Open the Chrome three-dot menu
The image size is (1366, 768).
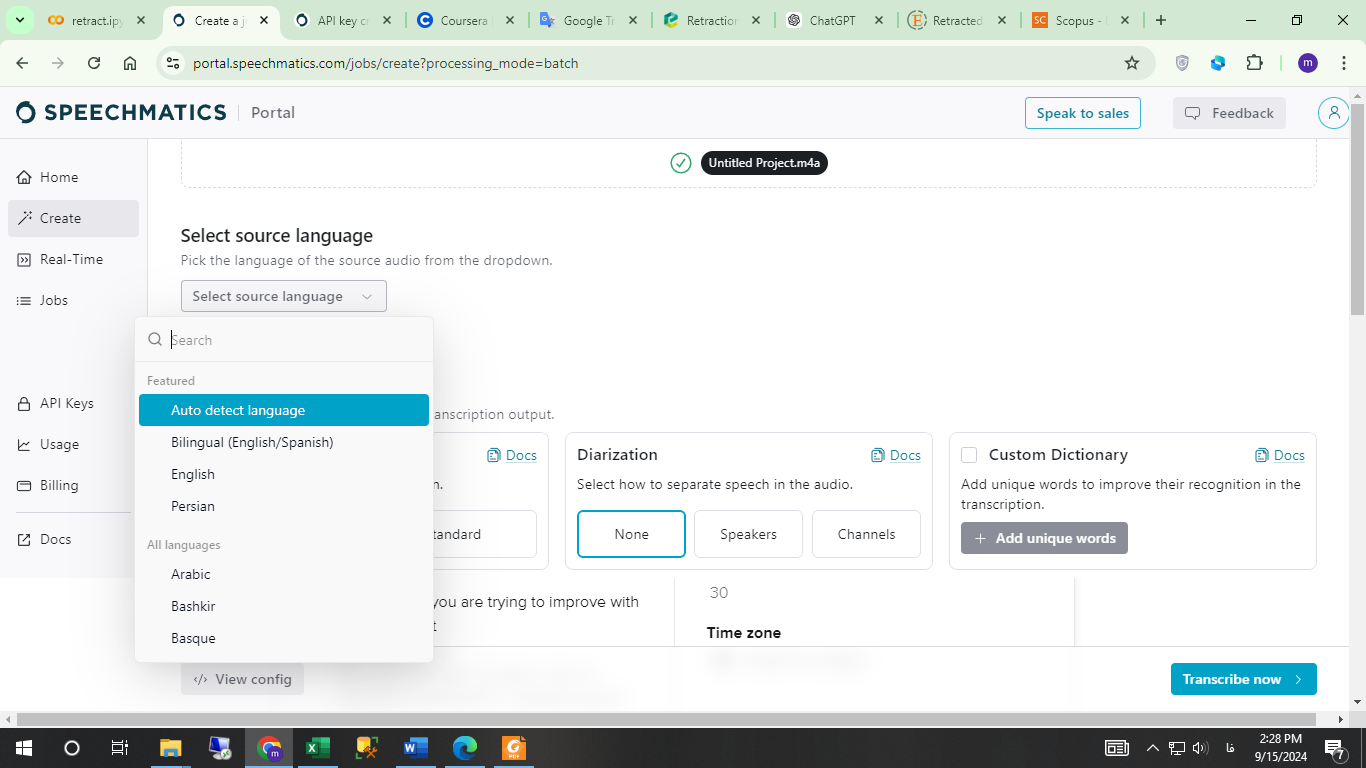1342,63
